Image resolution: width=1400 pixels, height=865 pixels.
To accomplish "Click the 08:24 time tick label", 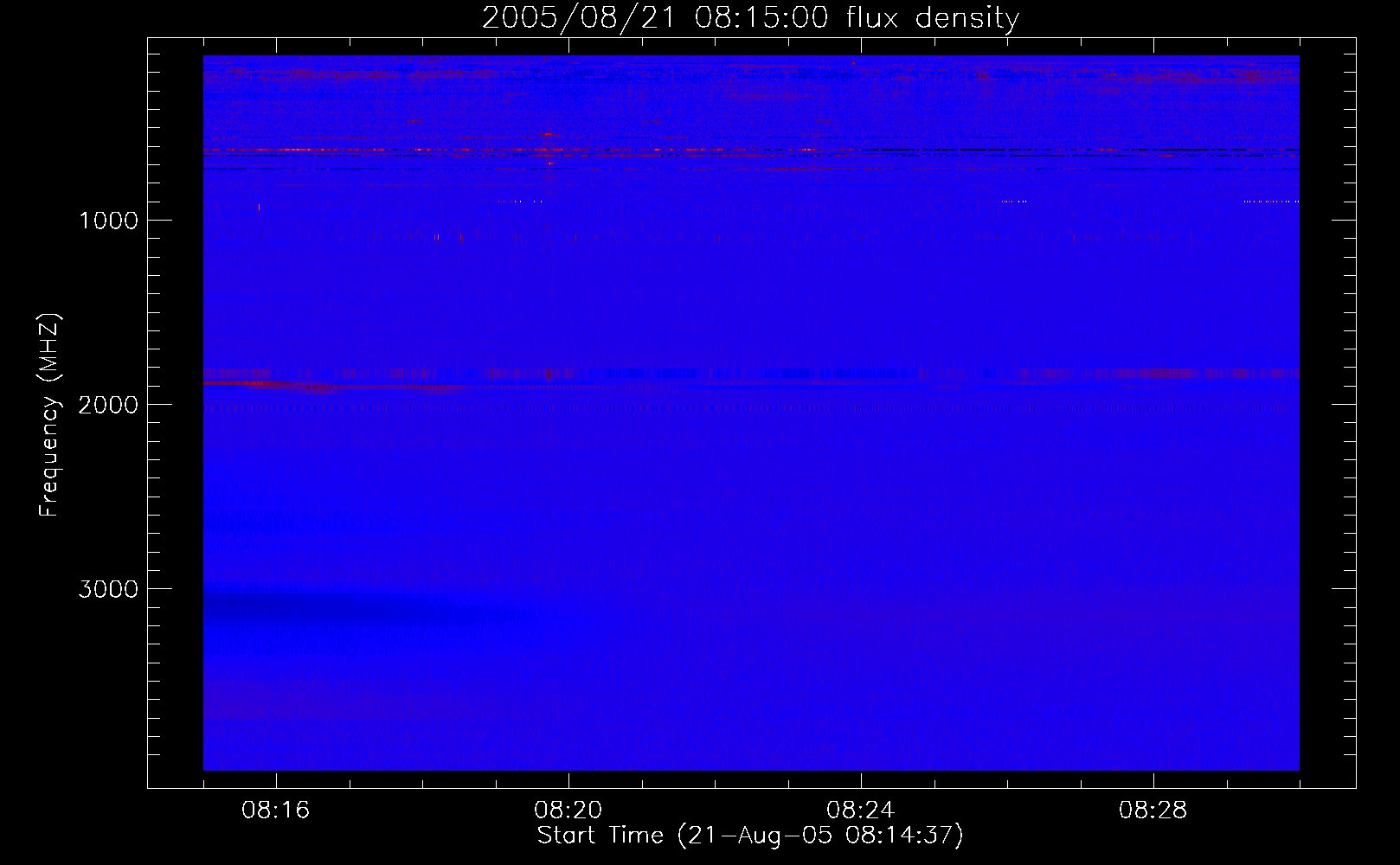I will 861,811.
